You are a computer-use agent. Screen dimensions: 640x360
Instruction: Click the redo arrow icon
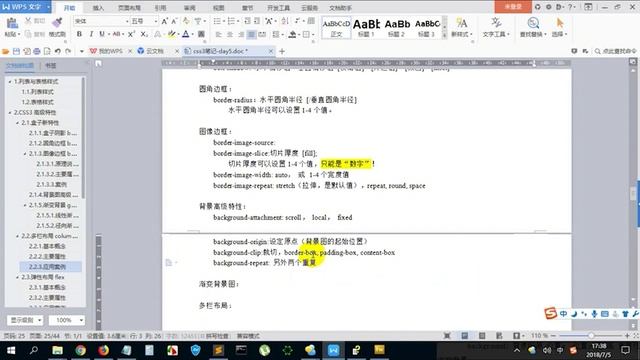pyautogui.click(x=68, y=51)
